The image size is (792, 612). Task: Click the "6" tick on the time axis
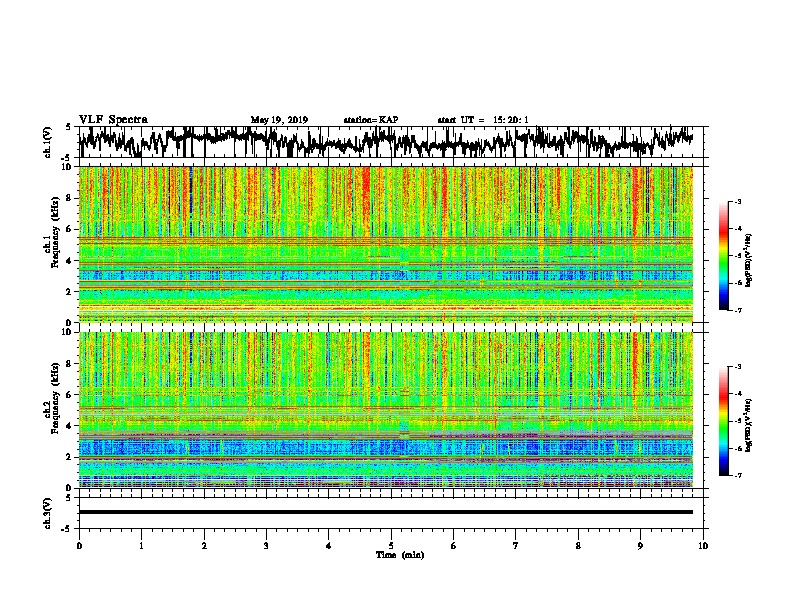click(x=454, y=545)
